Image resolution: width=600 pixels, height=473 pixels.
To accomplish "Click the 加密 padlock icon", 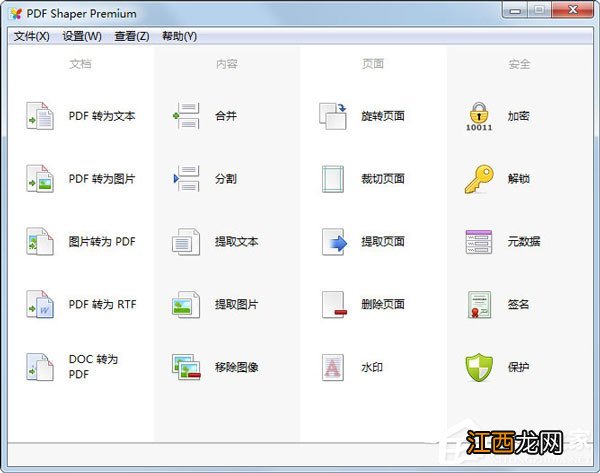I will [x=479, y=116].
